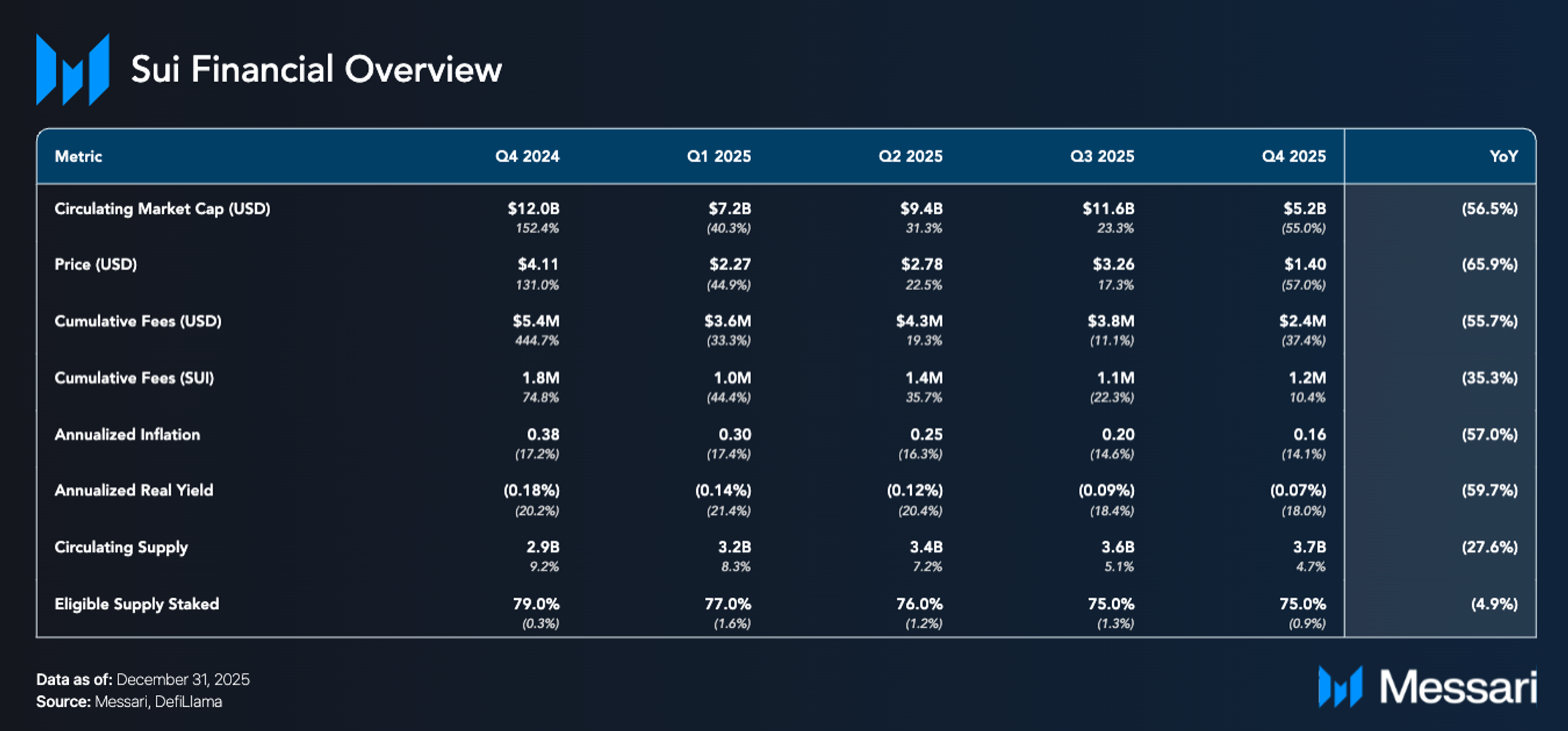Select the '$3.8M' cumulative fees value

1111,321
